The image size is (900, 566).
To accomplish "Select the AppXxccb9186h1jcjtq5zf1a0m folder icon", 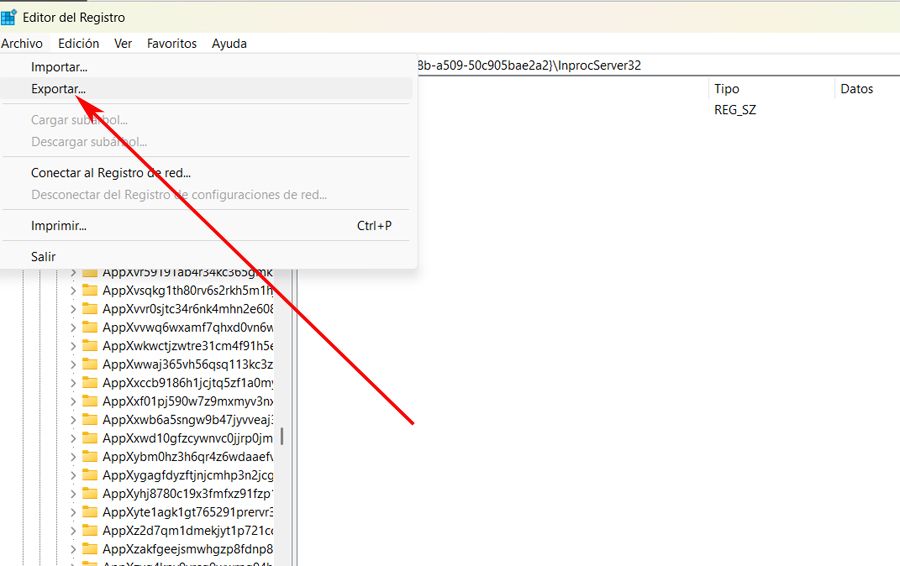I will coord(90,383).
